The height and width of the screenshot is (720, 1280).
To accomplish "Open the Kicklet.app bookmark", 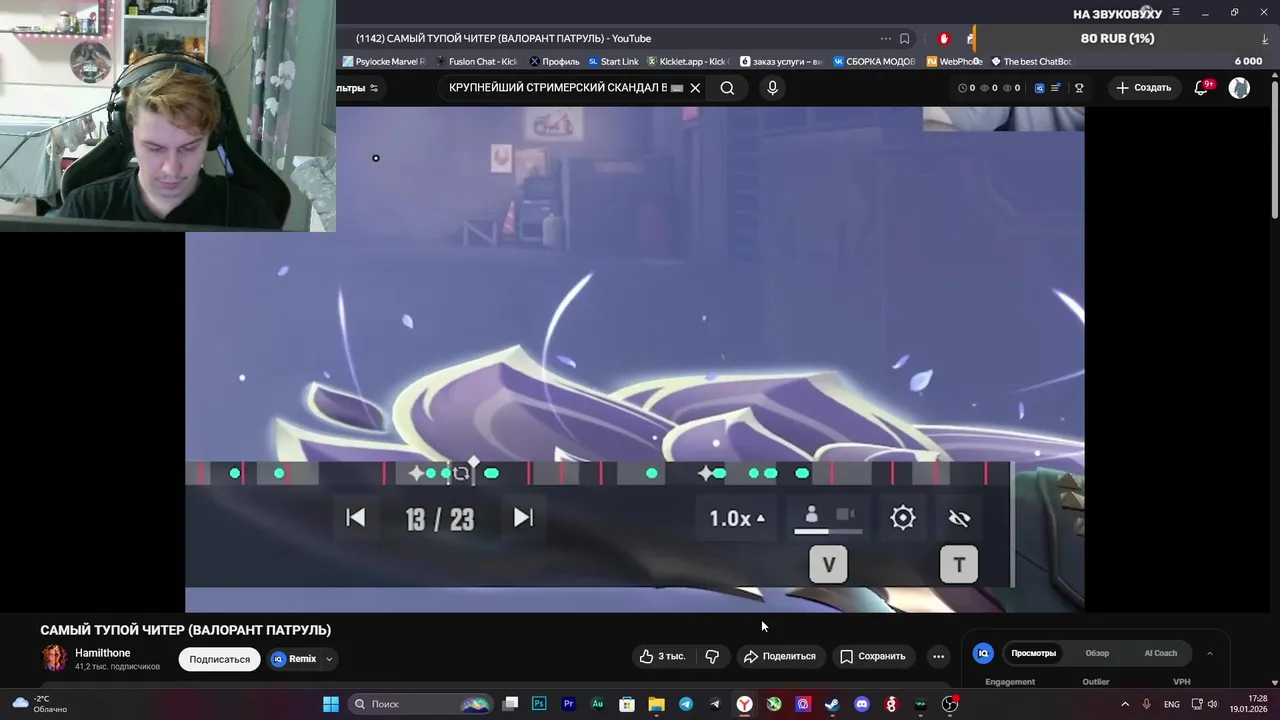I will click(689, 62).
